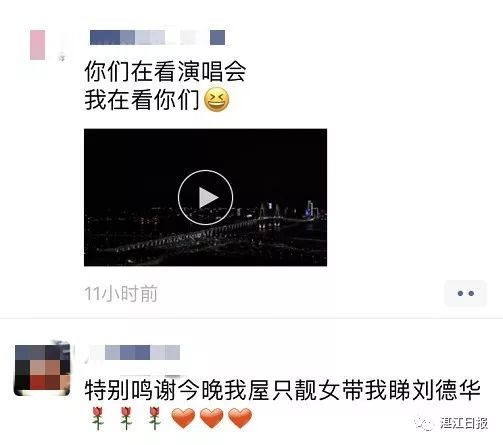Click the first rose emoji

coord(98,418)
